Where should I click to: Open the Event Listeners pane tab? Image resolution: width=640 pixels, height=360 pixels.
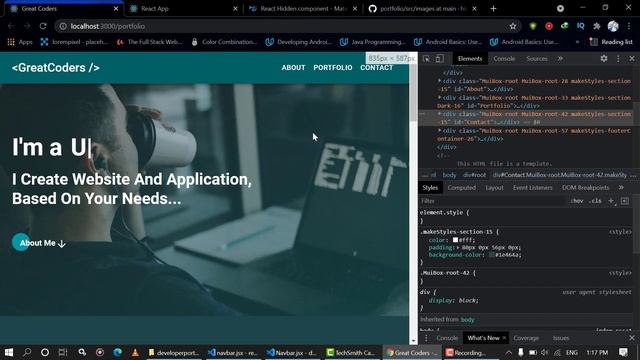pos(532,187)
